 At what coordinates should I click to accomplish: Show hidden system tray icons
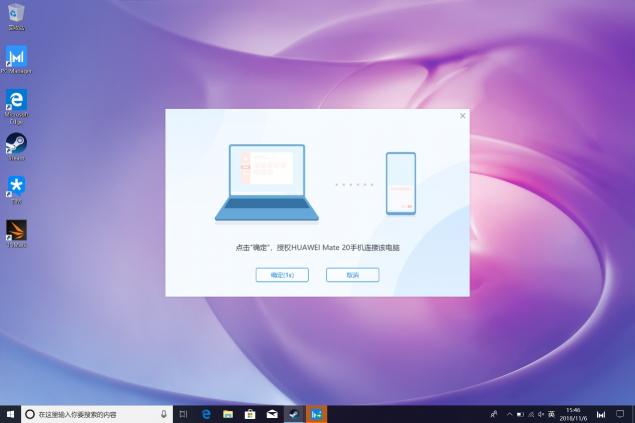[509, 414]
